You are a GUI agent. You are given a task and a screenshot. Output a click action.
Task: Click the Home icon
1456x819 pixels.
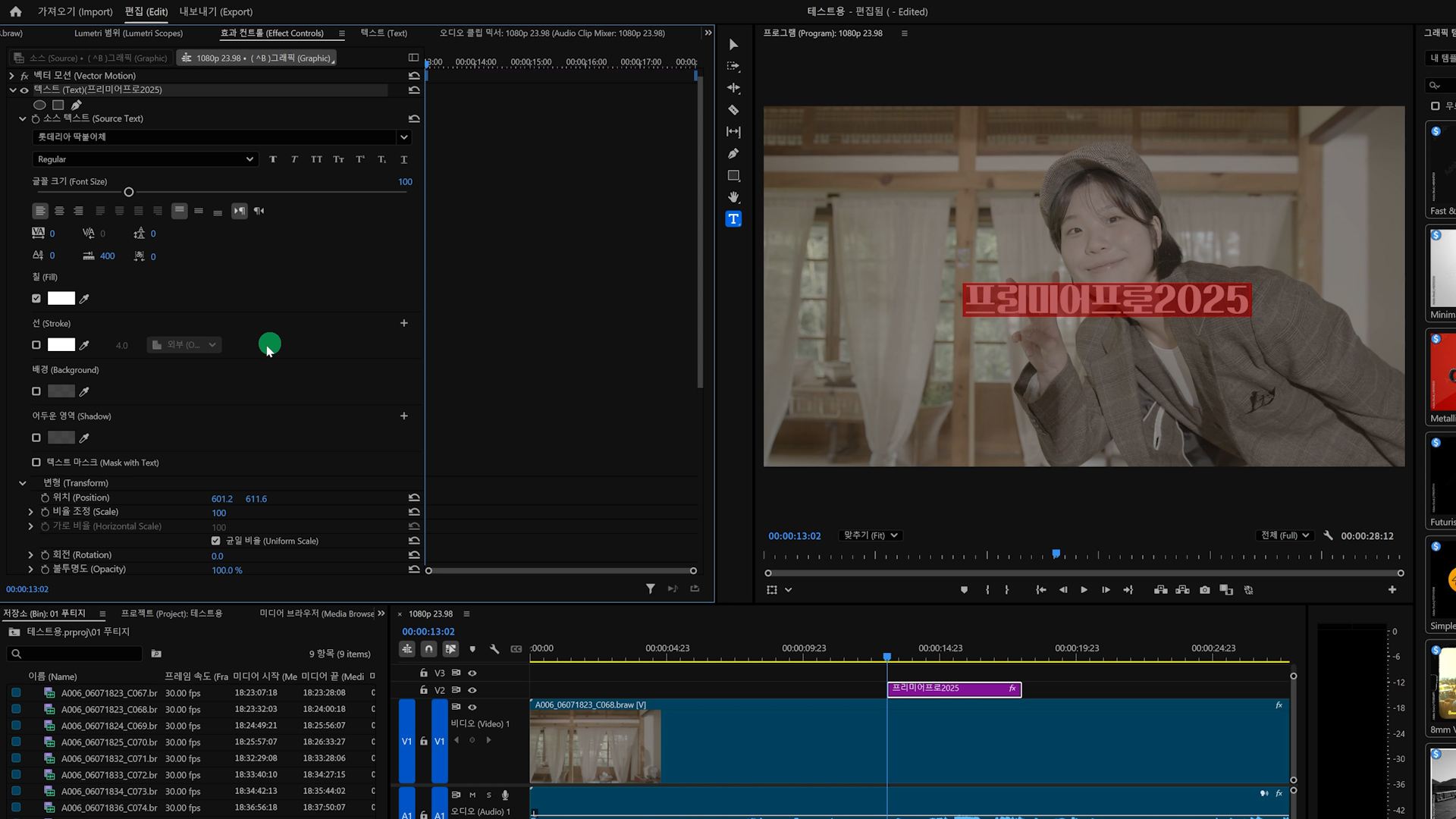coord(16,11)
